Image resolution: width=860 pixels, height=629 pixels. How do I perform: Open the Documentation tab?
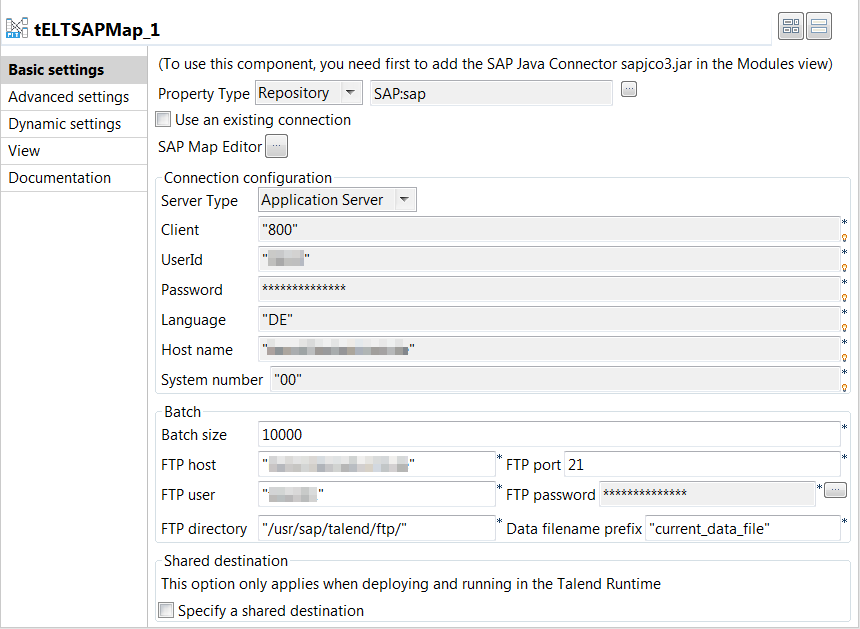click(74, 178)
